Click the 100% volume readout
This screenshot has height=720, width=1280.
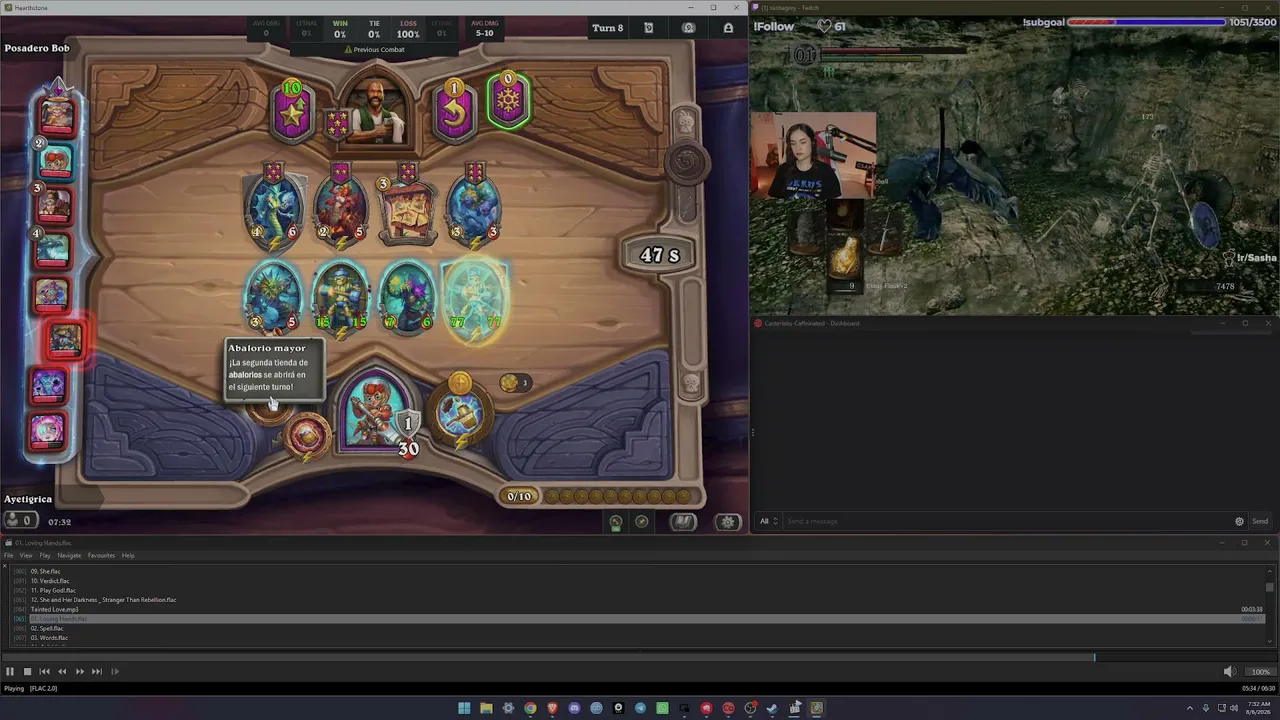[x=1260, y=672]
